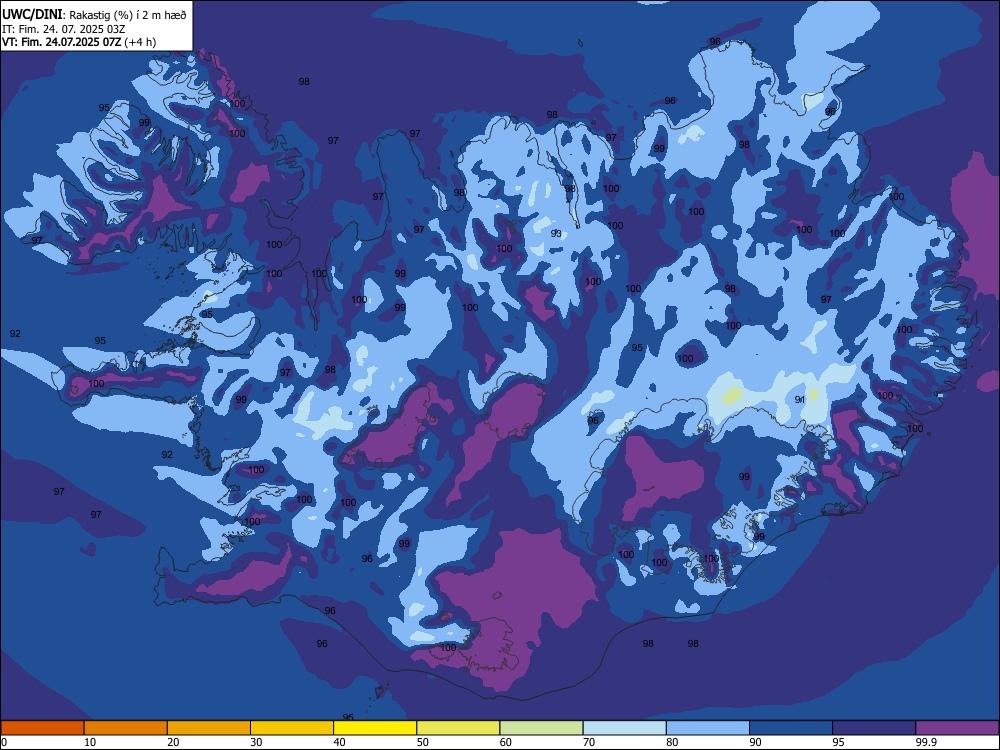The image size is (1000, 750).
Task: Click the '30' label on the legend scale
Action: [256, 742]
